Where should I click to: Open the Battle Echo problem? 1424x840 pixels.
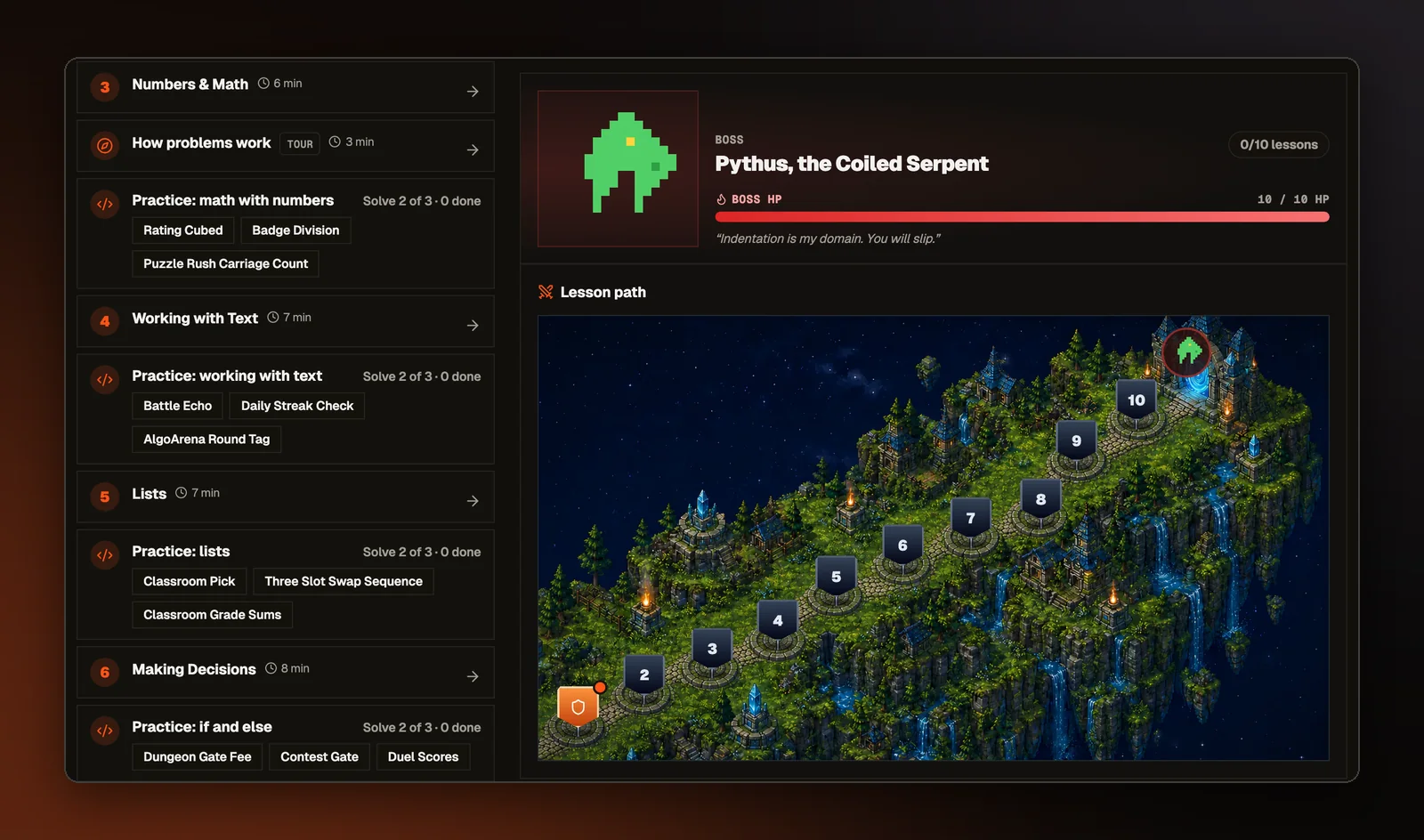pyautogui.click(x=178, y=406)
